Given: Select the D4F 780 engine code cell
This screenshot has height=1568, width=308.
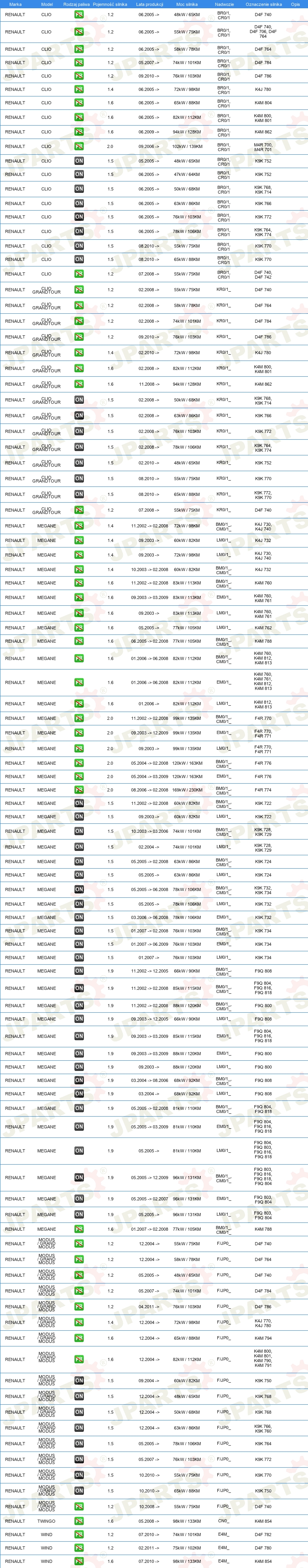Looking at the screenshot, I should pos(263,1548).
